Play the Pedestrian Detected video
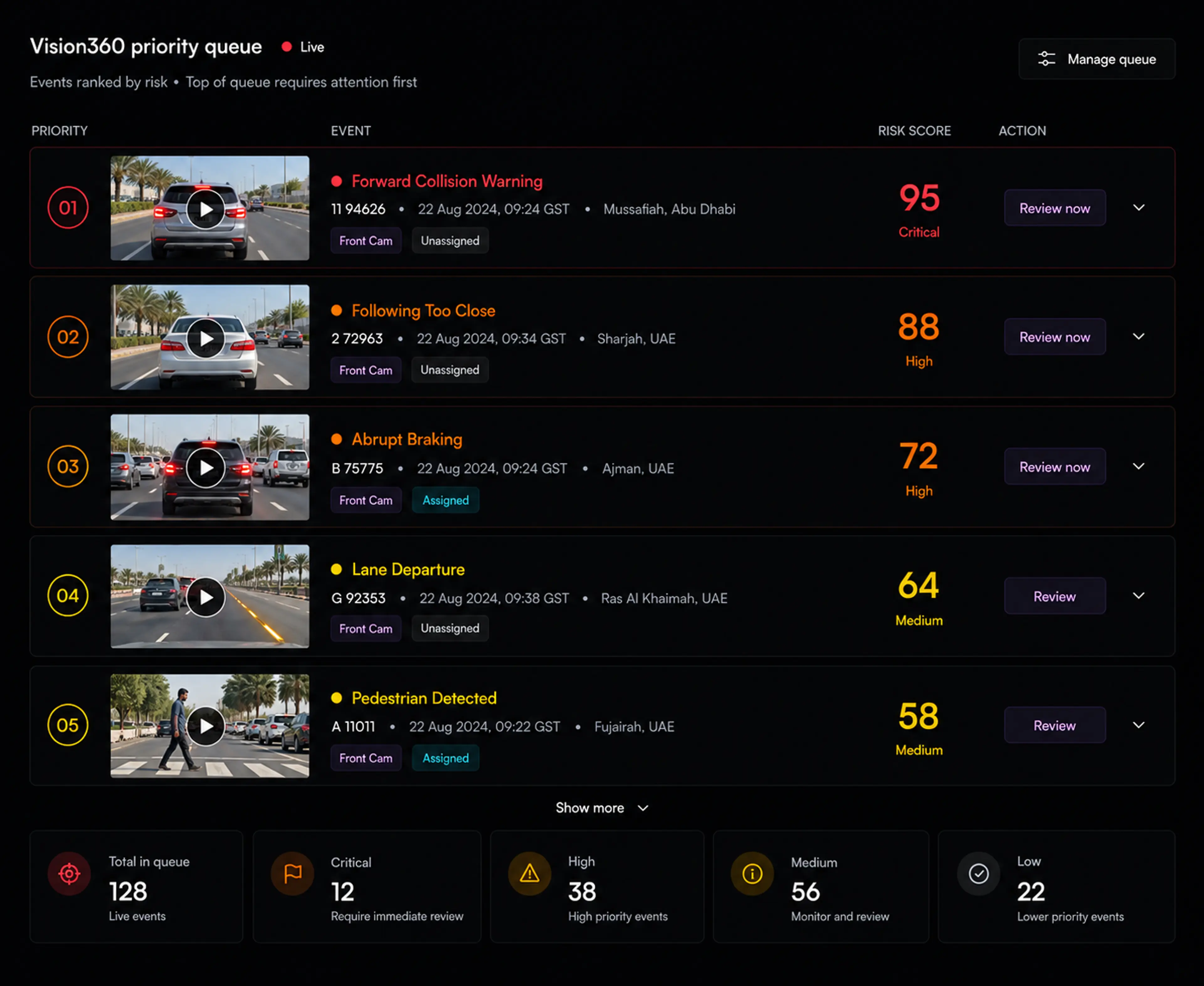 (x=206, y=726)
